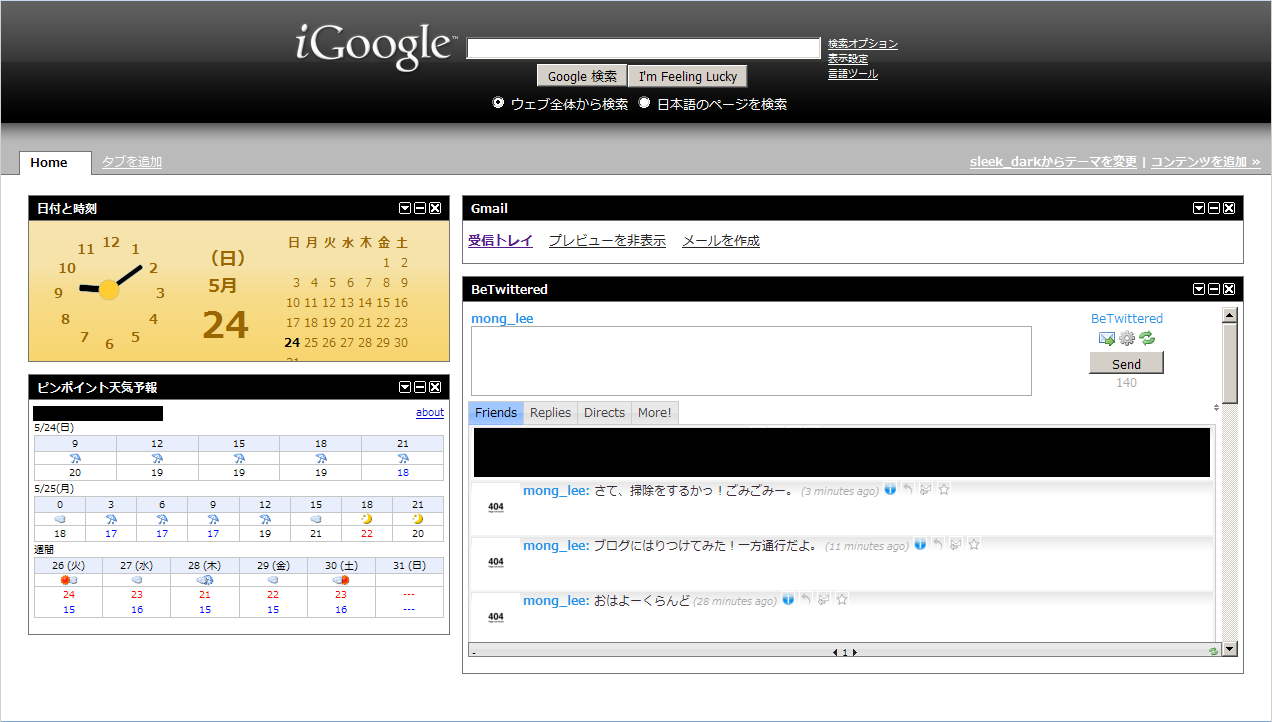This screenshot has width=1272, height=722.
Task: Click info icon on the 28 minutes ago tweet
Action: pos(787,599)
